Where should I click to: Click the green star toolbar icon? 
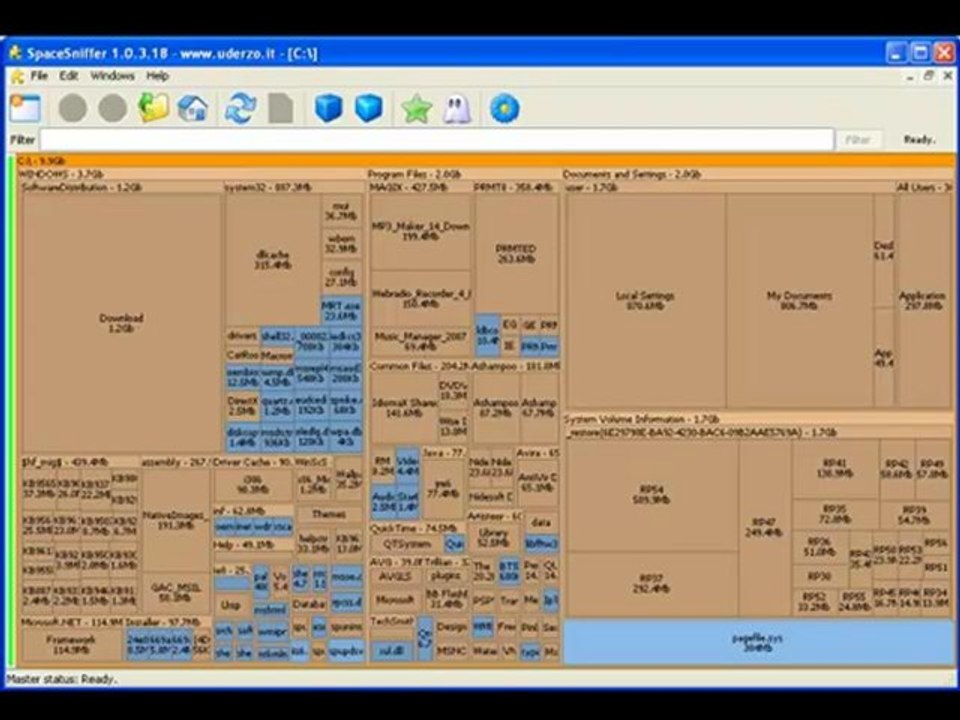(416, 108)
